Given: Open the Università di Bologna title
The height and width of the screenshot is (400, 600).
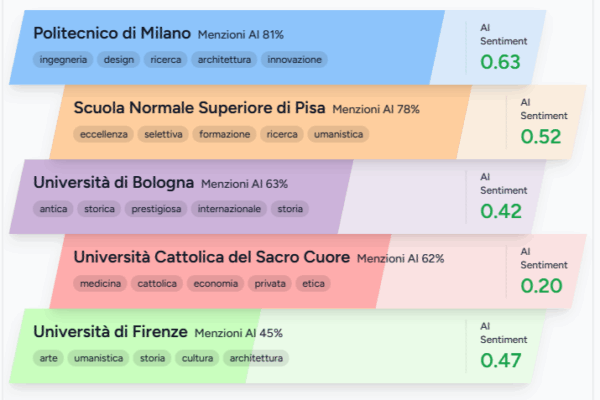Looking at the screenshot, I should pyautogui.click(x=113, y=183).
